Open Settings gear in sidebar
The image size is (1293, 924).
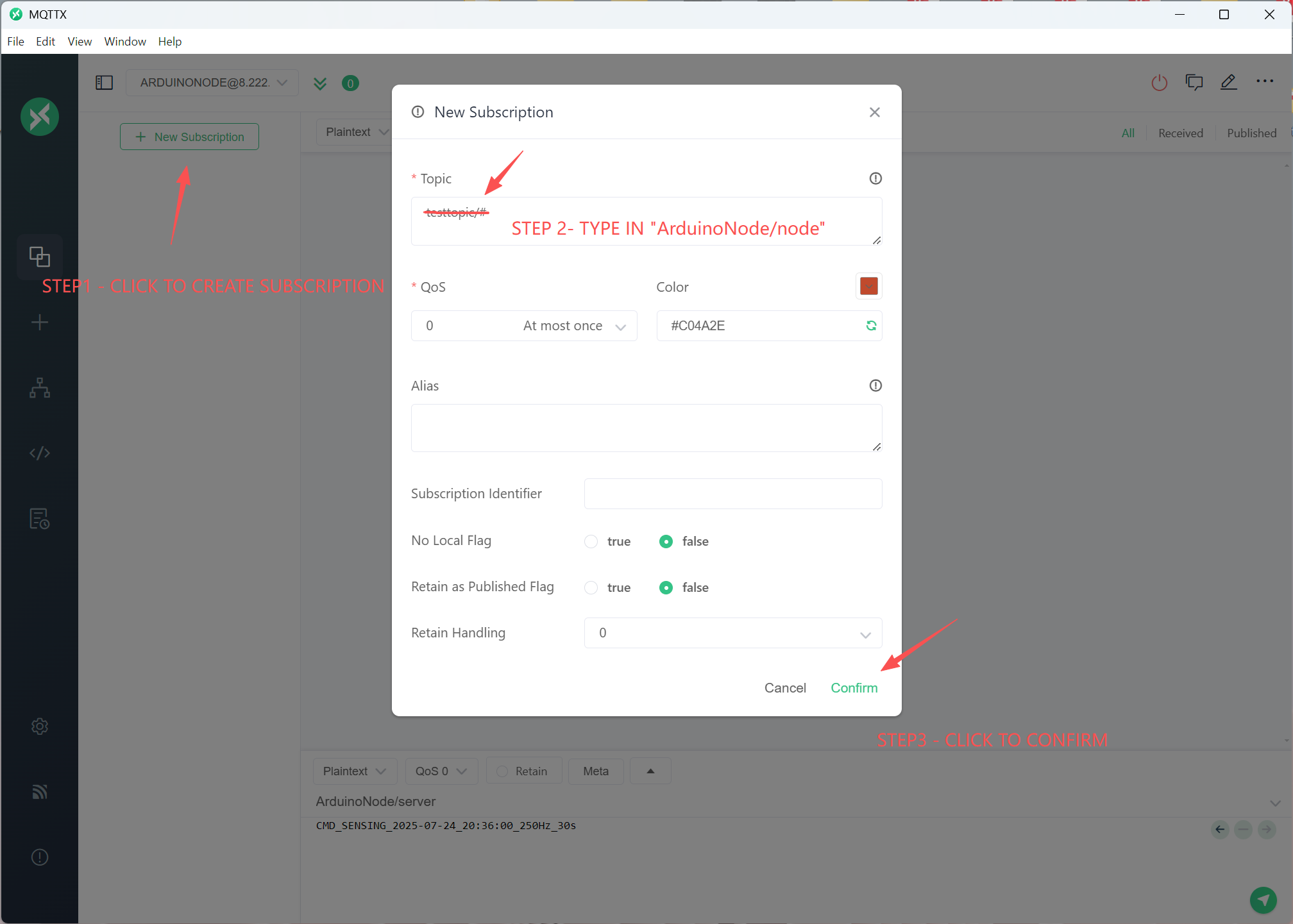click(x=40, y=727)
